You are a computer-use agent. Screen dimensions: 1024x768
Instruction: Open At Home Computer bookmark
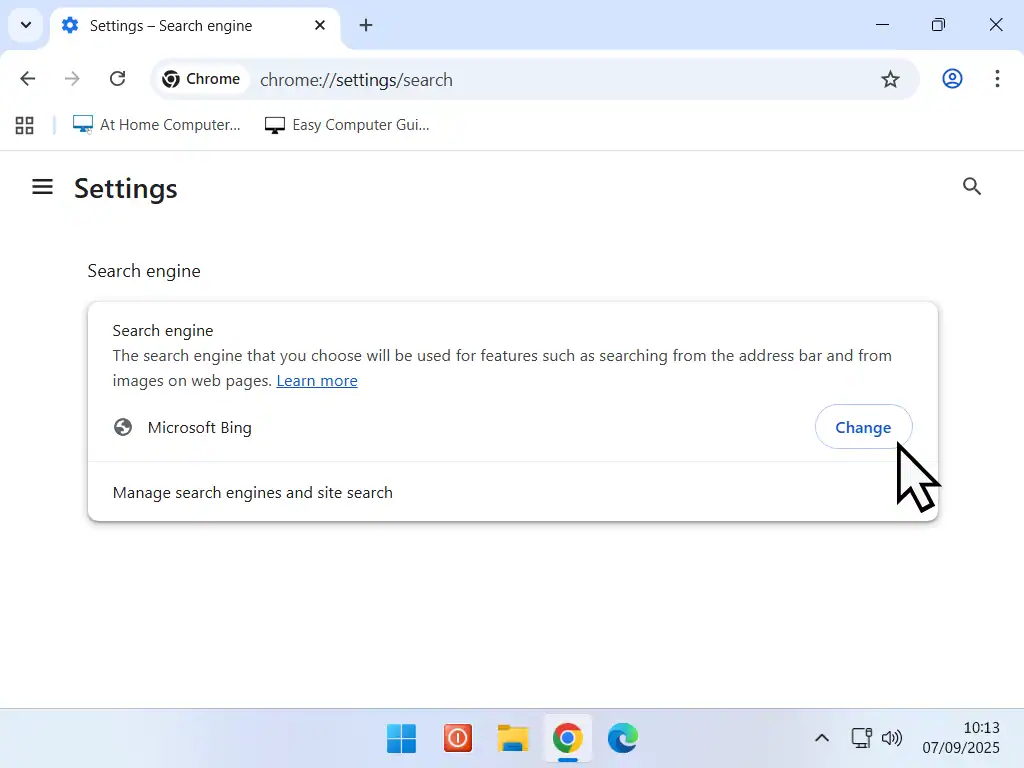[157, 125]
